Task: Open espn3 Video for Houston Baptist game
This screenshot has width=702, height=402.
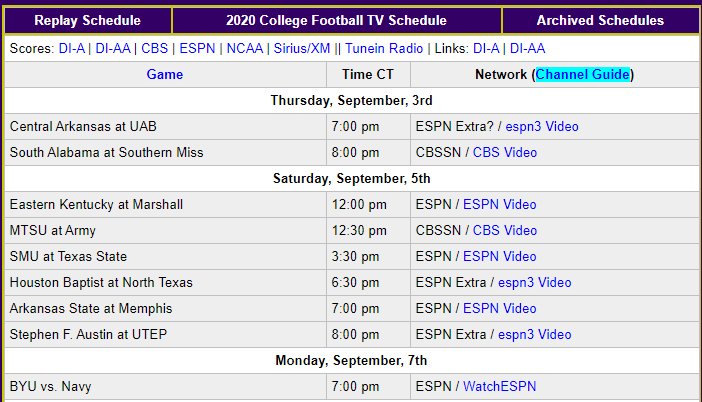Action: click(x=535, y=282)
